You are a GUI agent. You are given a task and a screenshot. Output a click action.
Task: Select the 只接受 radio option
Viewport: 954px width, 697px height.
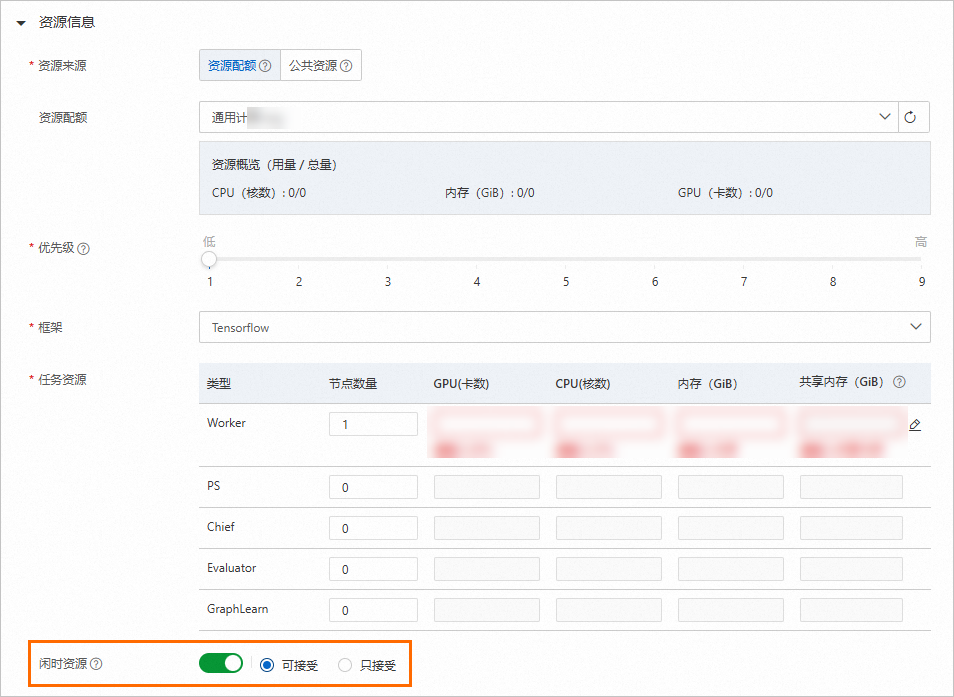(345, 665)
